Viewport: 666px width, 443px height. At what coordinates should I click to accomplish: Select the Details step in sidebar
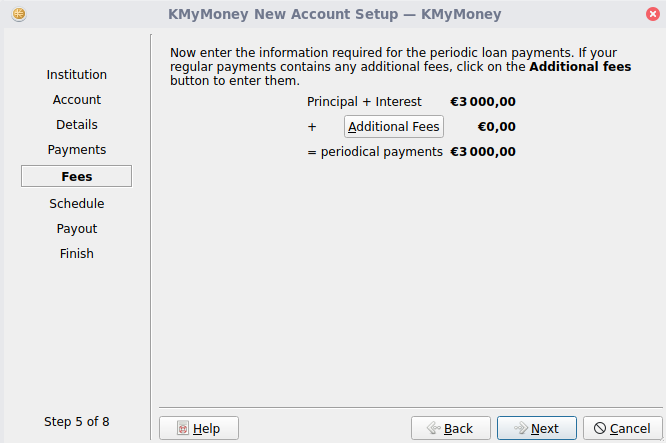coord(77,125)
